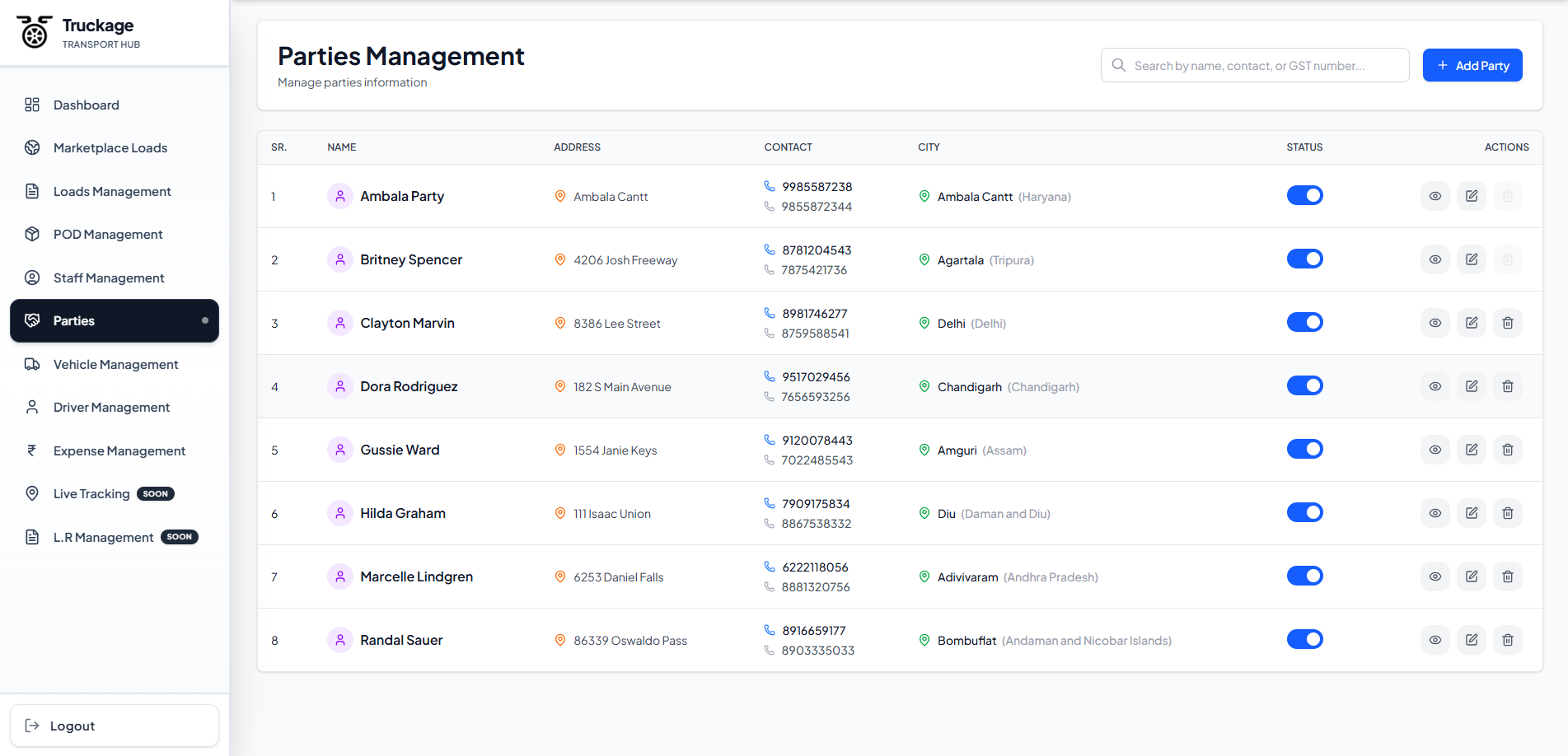Screen dimensions: 1568x756
Task: View details of Ambala Party
Action: (x=1435, y=196)
